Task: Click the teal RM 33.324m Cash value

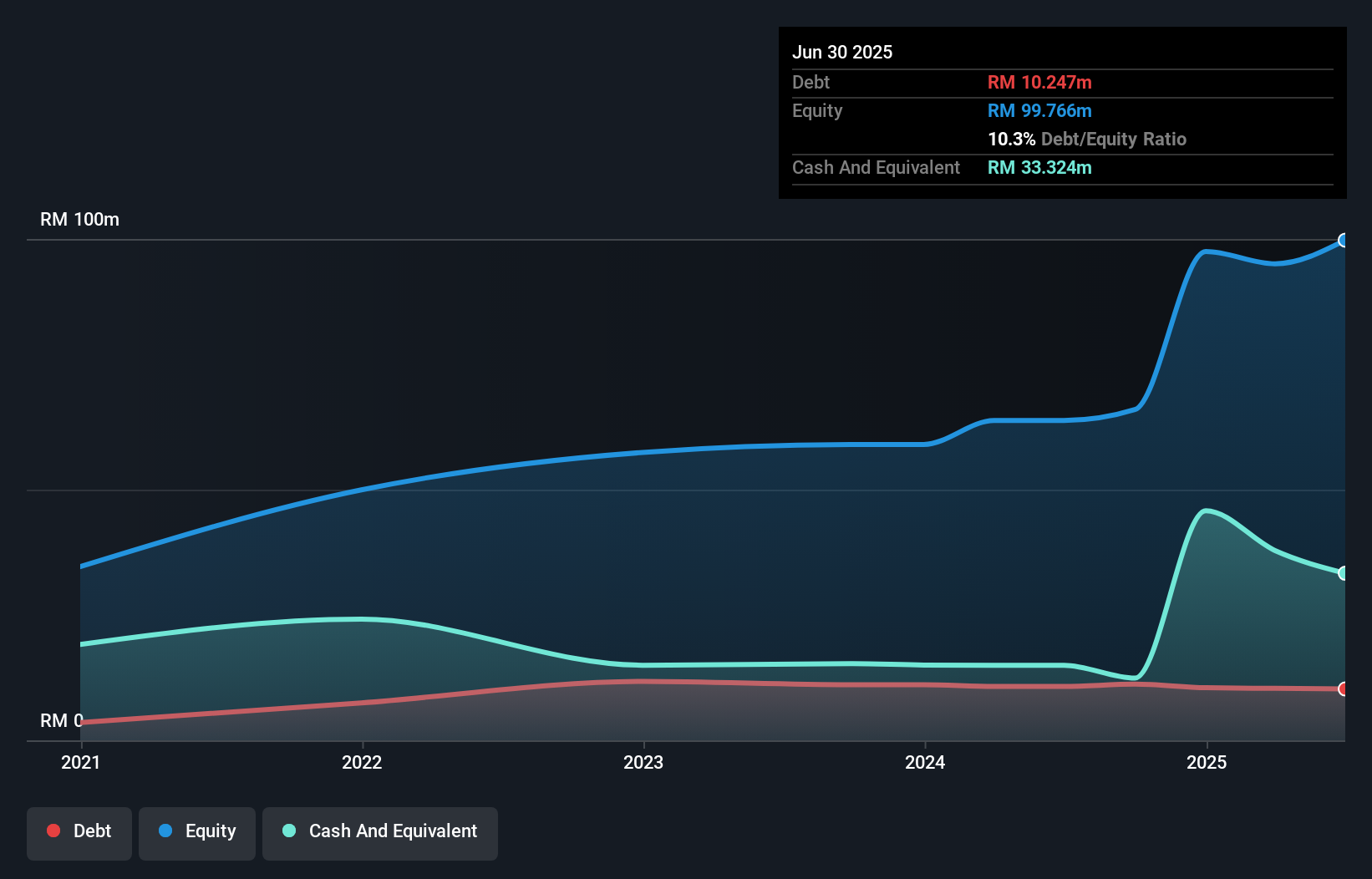Action: 1040,167
